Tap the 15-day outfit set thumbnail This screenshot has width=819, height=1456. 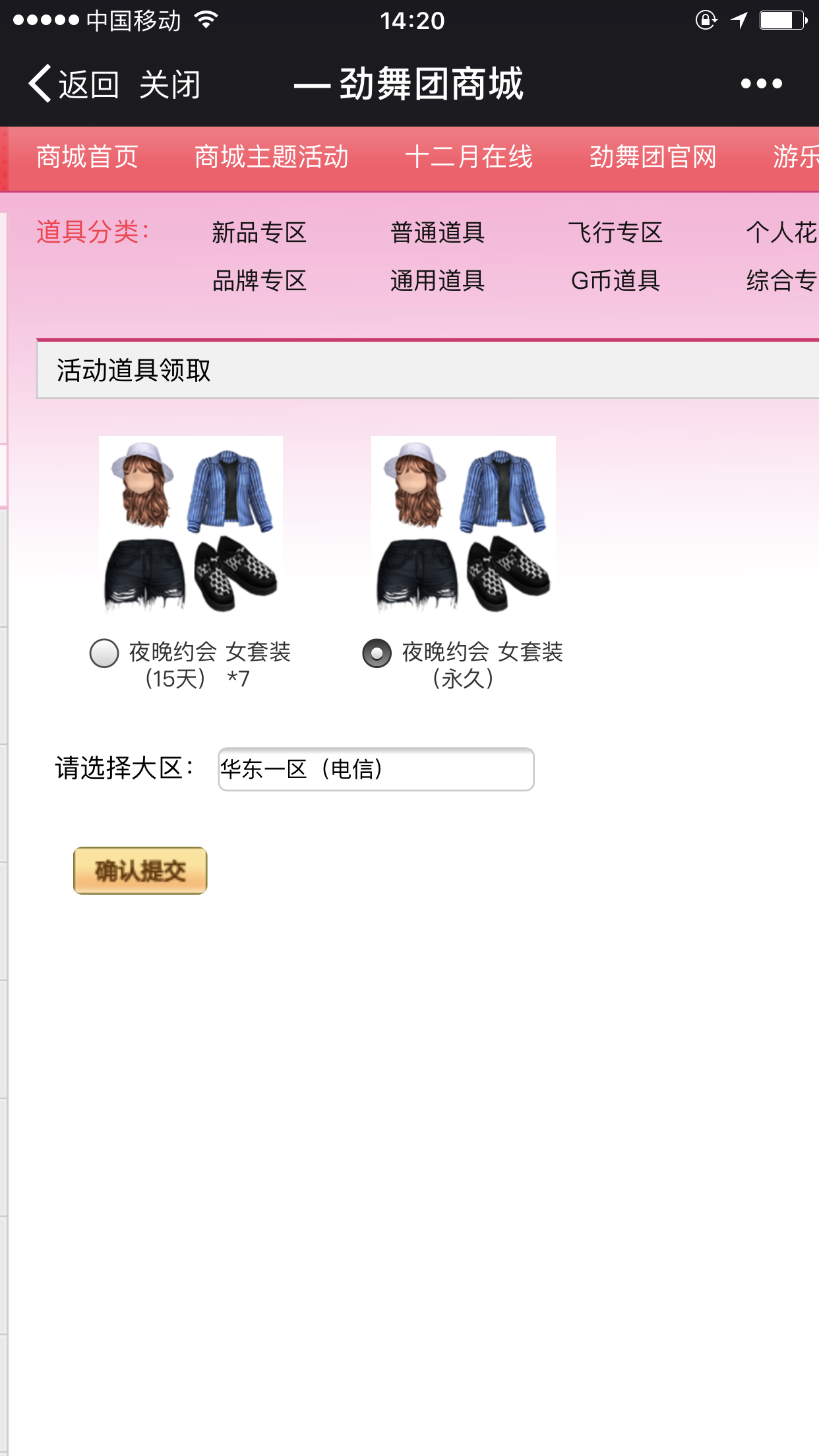[191, 525]
